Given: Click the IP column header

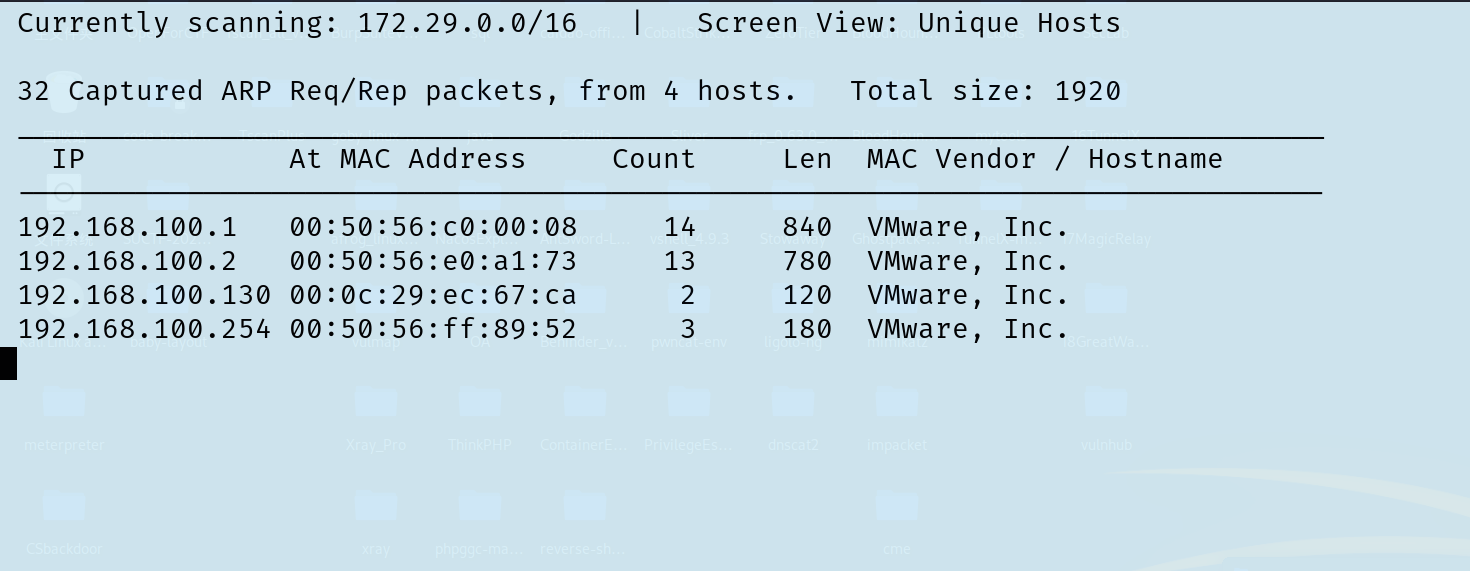Looking at the screenshot, I should click(68, 159).
